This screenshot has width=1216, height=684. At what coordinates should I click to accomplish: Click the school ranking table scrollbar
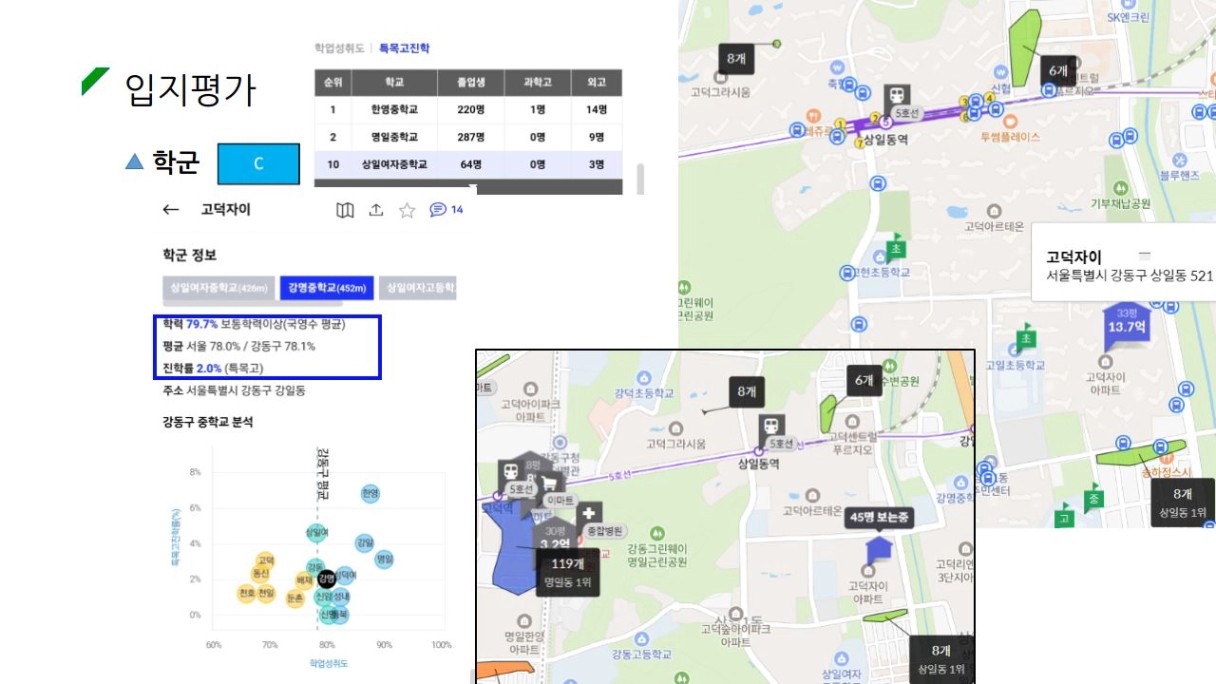pos(639,179)
